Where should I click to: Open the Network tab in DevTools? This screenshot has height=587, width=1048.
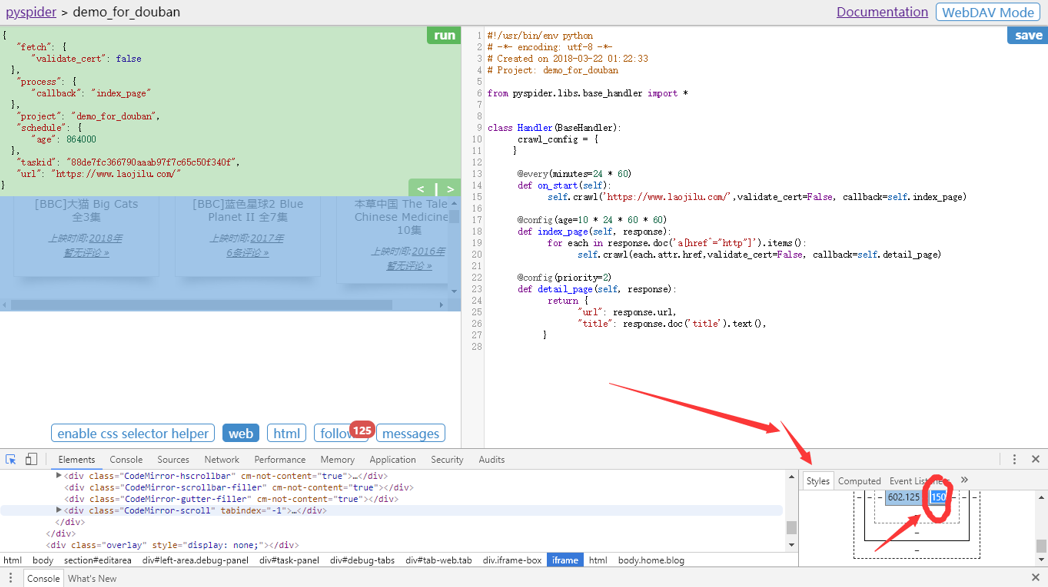pyautogui.click(x=221, y=460)
